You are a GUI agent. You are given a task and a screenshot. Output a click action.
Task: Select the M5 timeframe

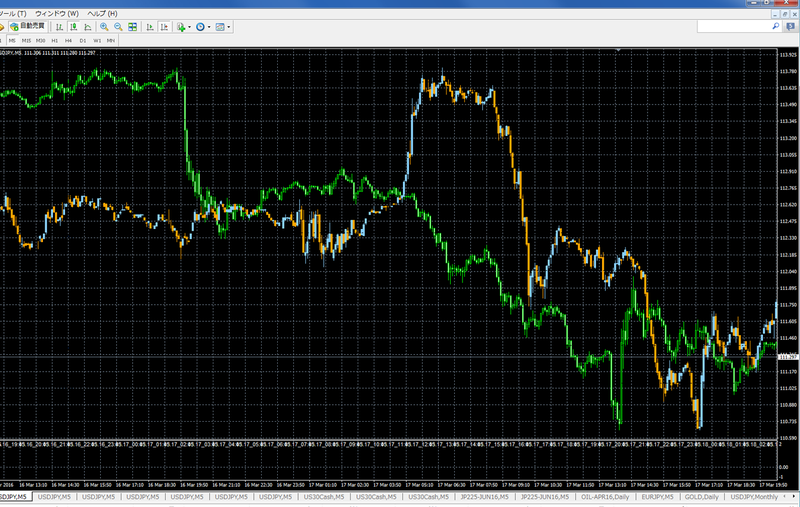coord(12,40)
